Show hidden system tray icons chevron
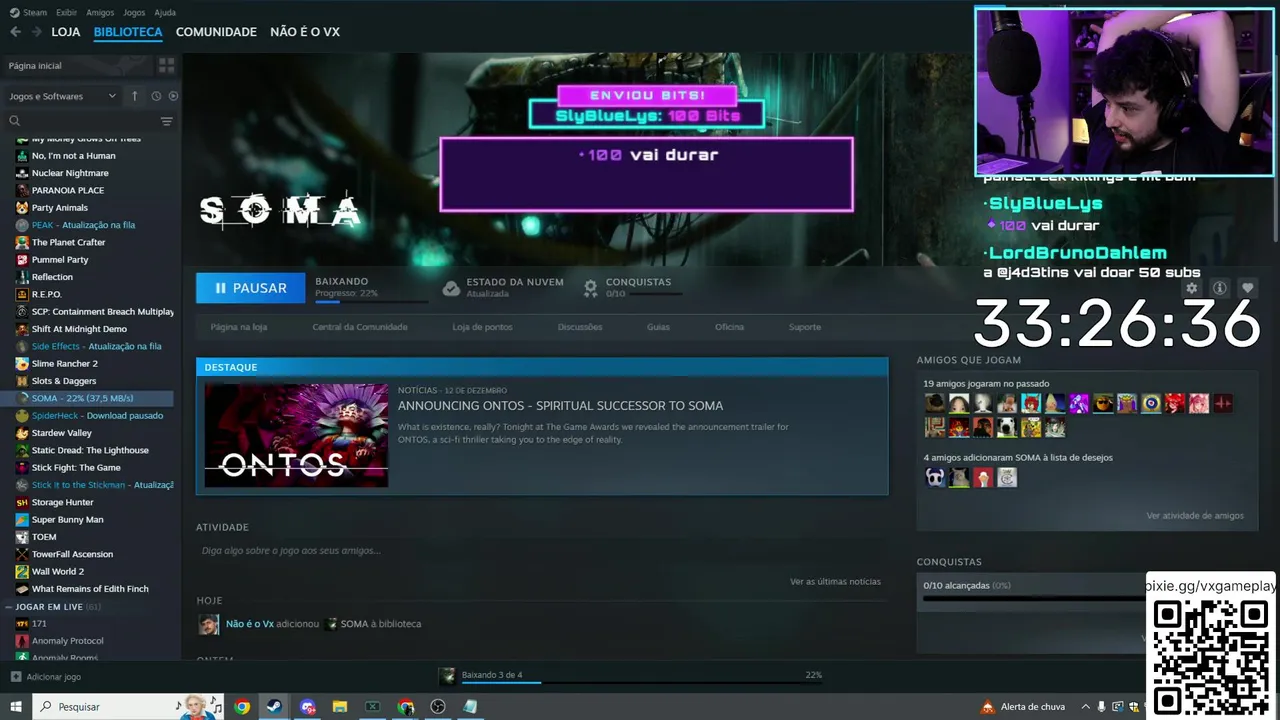This screenshot has width=1280, height=720. pos(1085,707)
